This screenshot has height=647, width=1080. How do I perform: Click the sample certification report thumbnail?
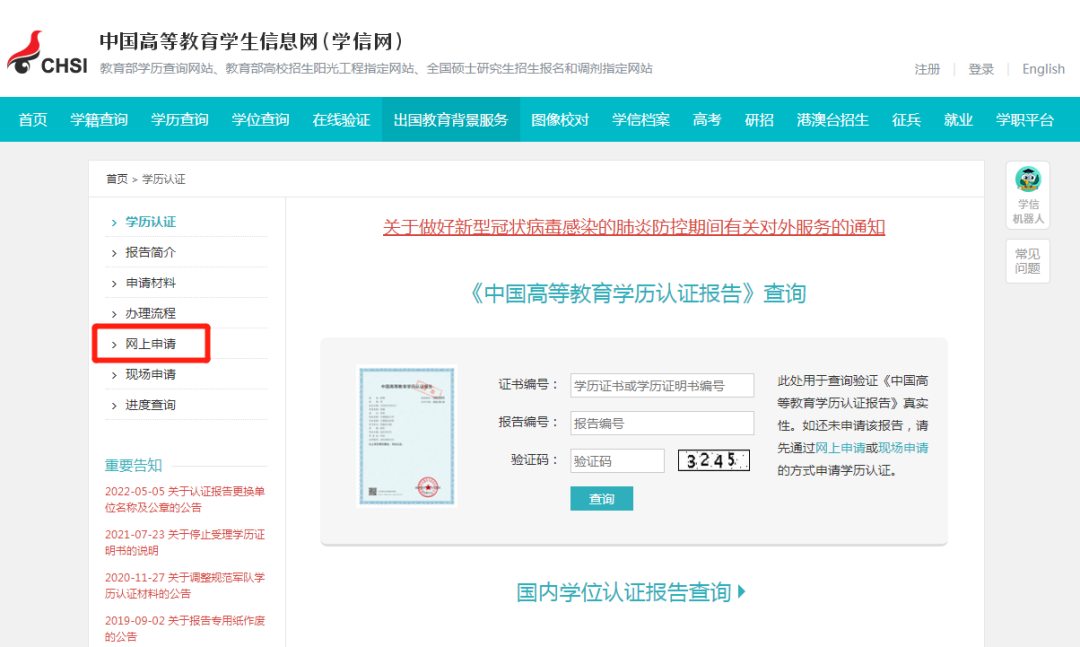pyautogui.click(x=406, y=435)
